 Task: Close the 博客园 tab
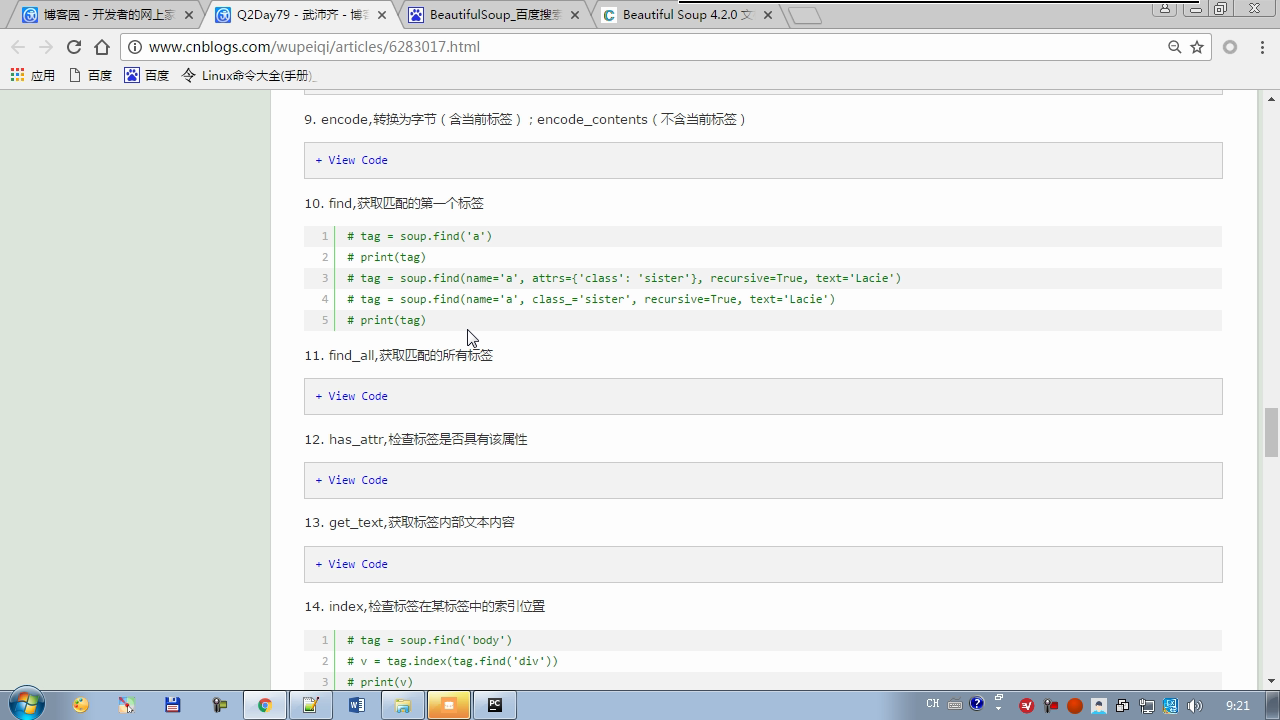pyautogui.click(x=189, y=15)
